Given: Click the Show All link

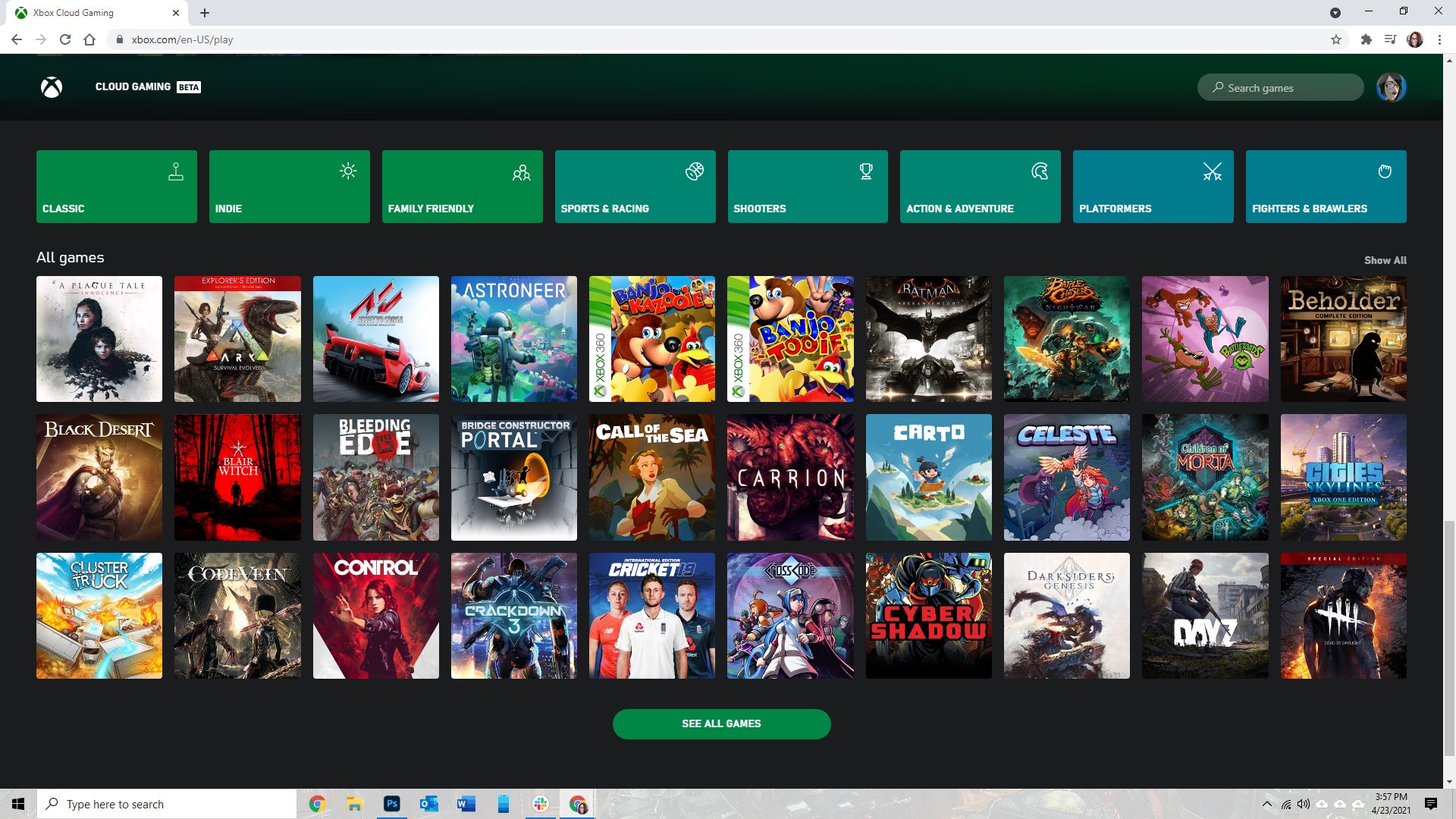Looking at the screenshot, I should [1385, 260].
